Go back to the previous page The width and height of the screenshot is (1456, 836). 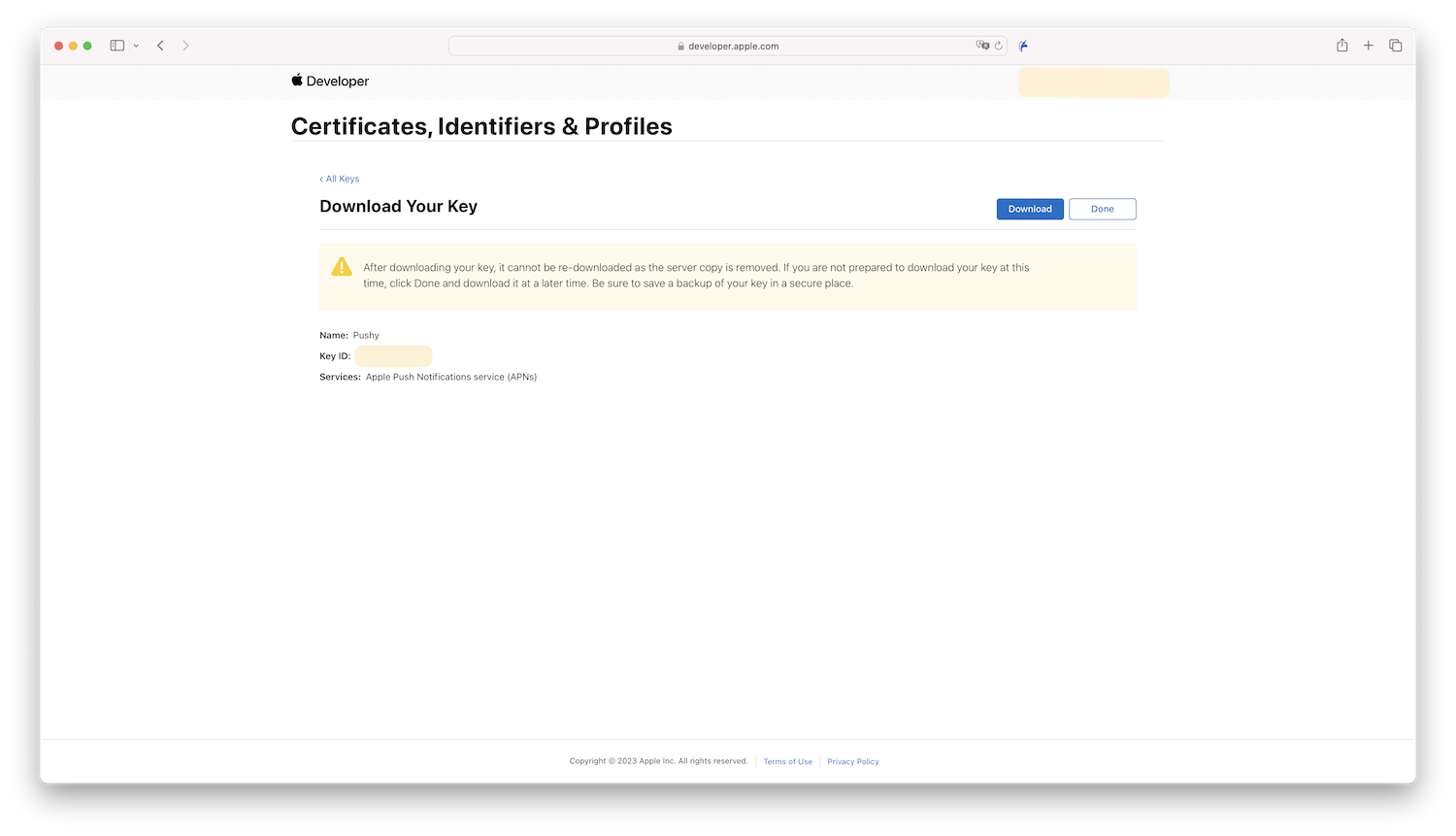161,46
